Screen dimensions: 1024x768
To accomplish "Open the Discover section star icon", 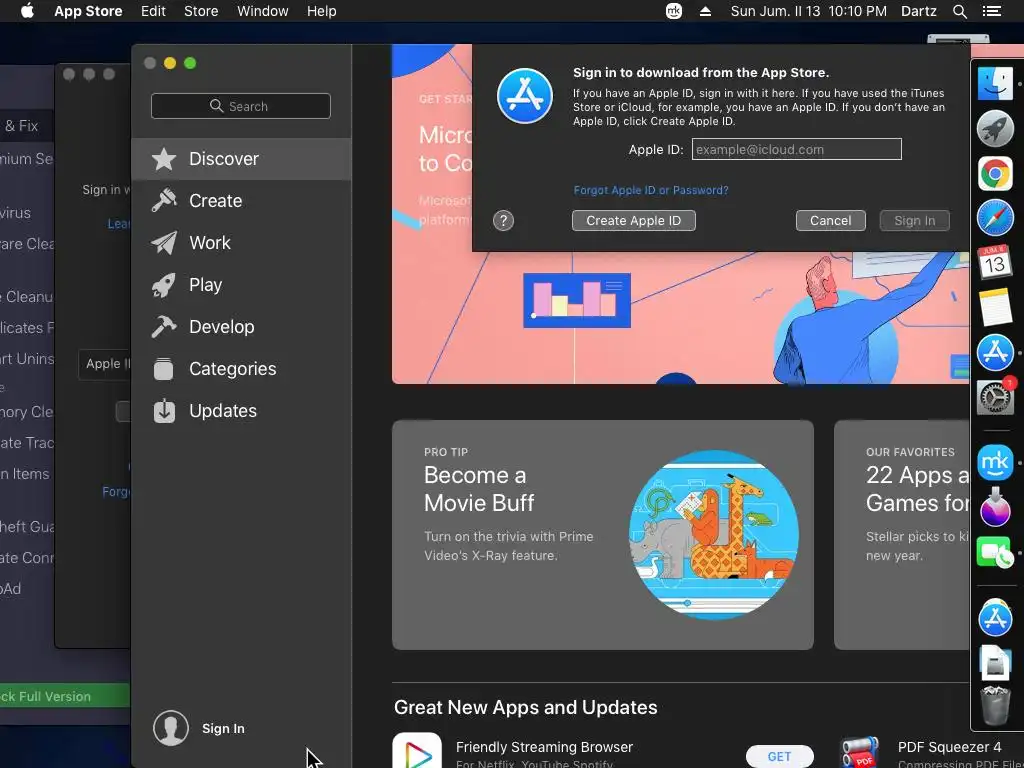I will pos(164,159).
